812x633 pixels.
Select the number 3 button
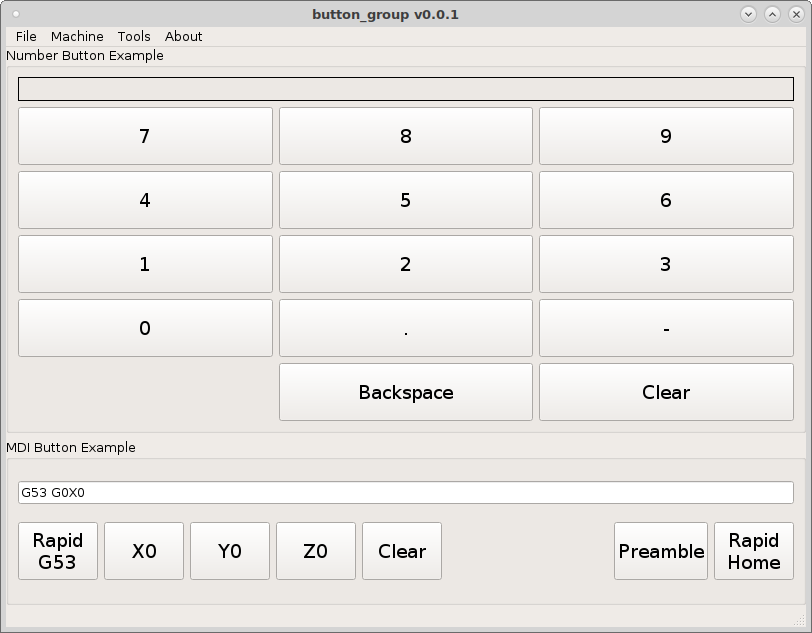click(x=666, y=264)
